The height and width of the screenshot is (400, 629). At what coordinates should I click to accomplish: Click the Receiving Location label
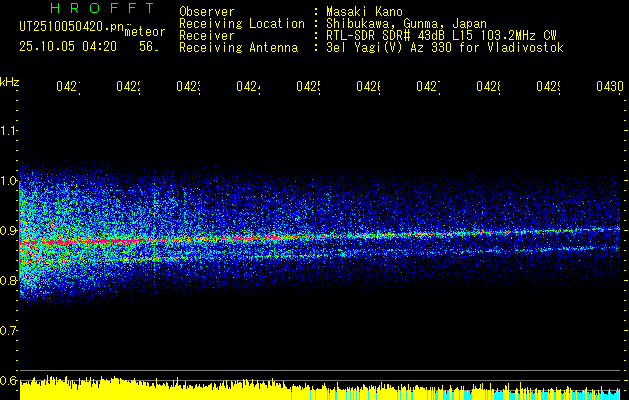pyautogui.click(x=242, y=23)
